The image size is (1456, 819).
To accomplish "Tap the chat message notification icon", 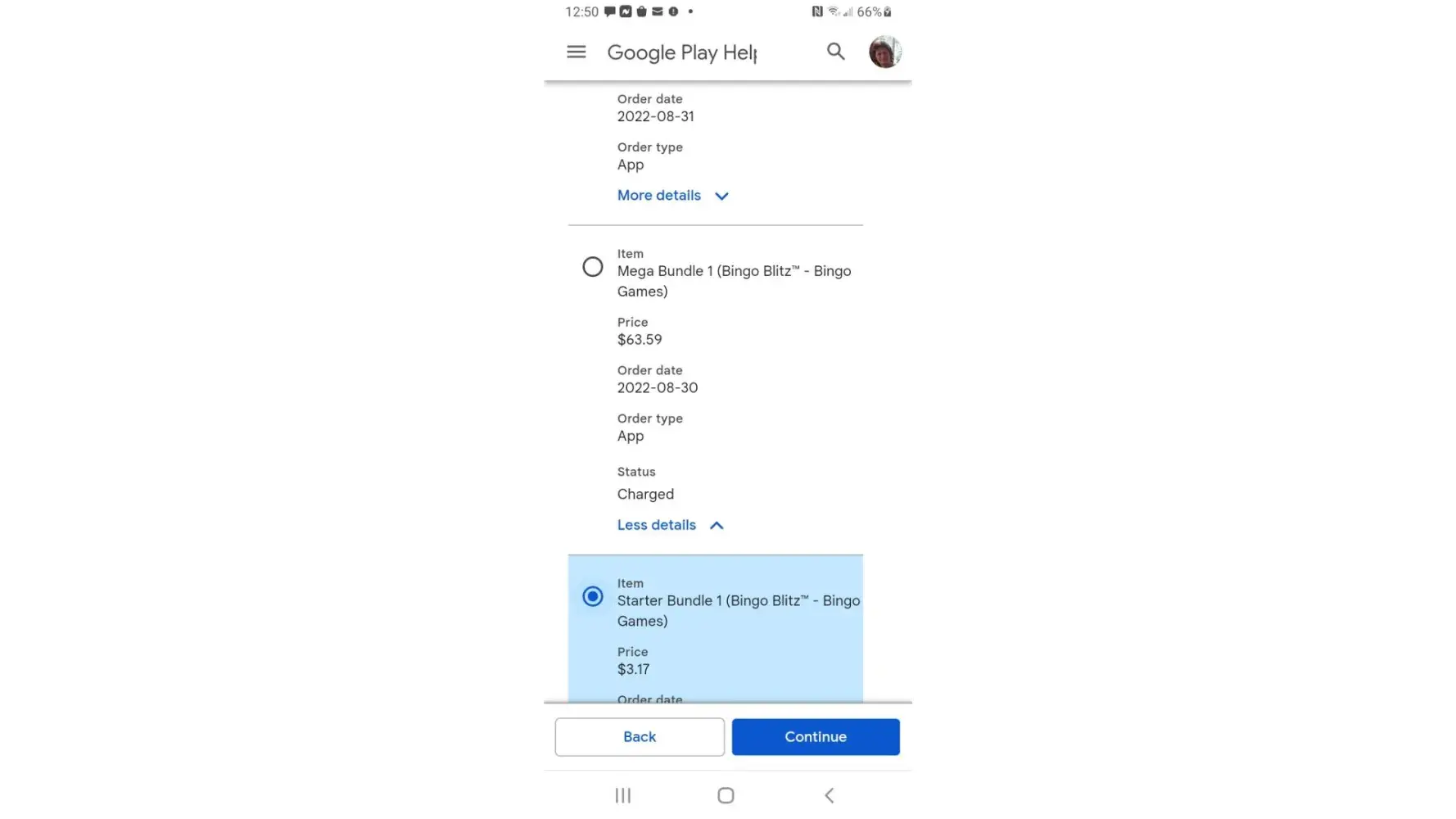I will click(610, 11).
